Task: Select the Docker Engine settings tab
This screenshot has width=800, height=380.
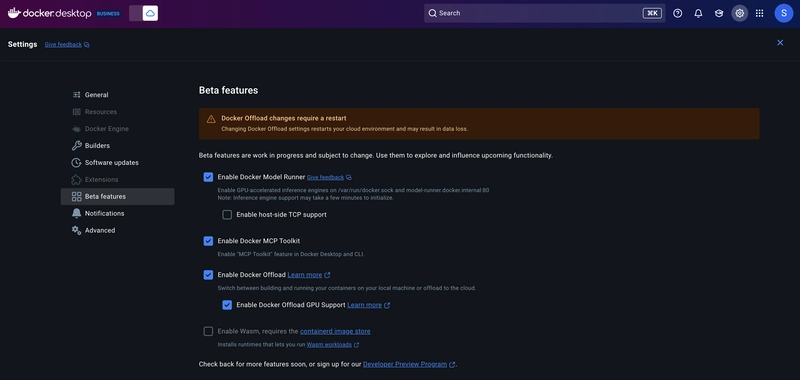Action: click(x=117, y=129)
